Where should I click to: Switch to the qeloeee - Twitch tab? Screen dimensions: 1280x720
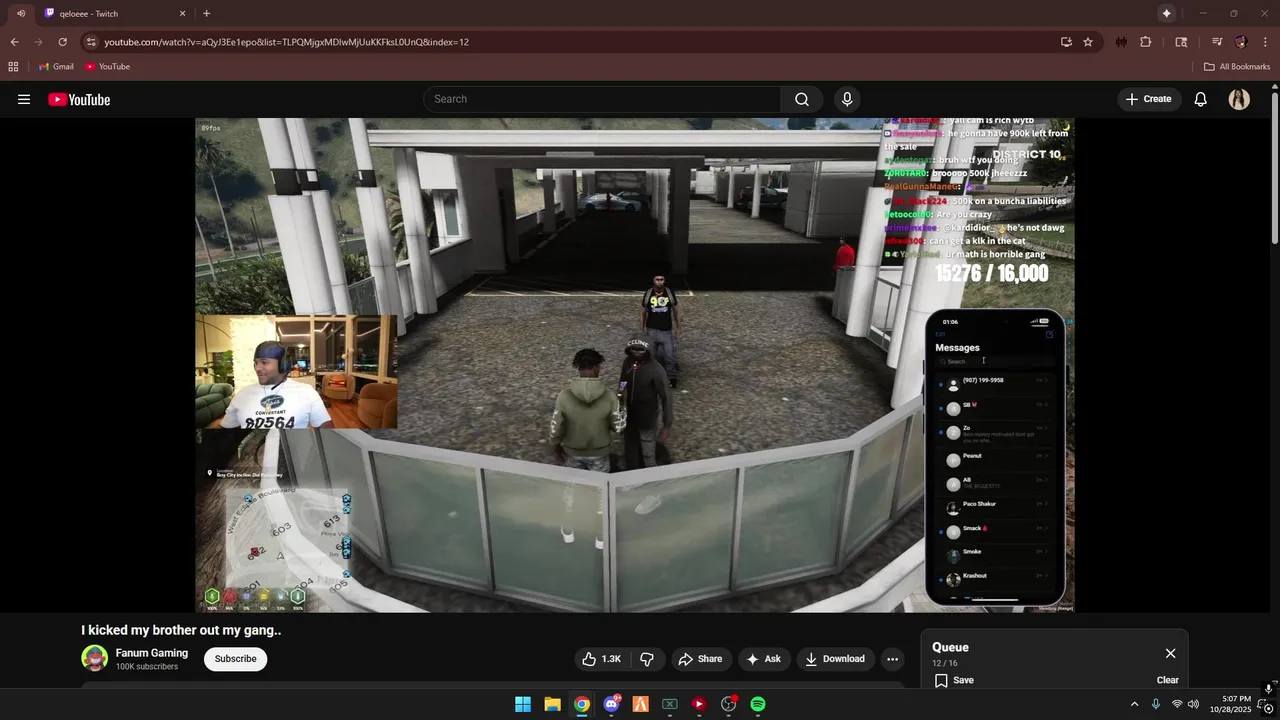(114, 13)
